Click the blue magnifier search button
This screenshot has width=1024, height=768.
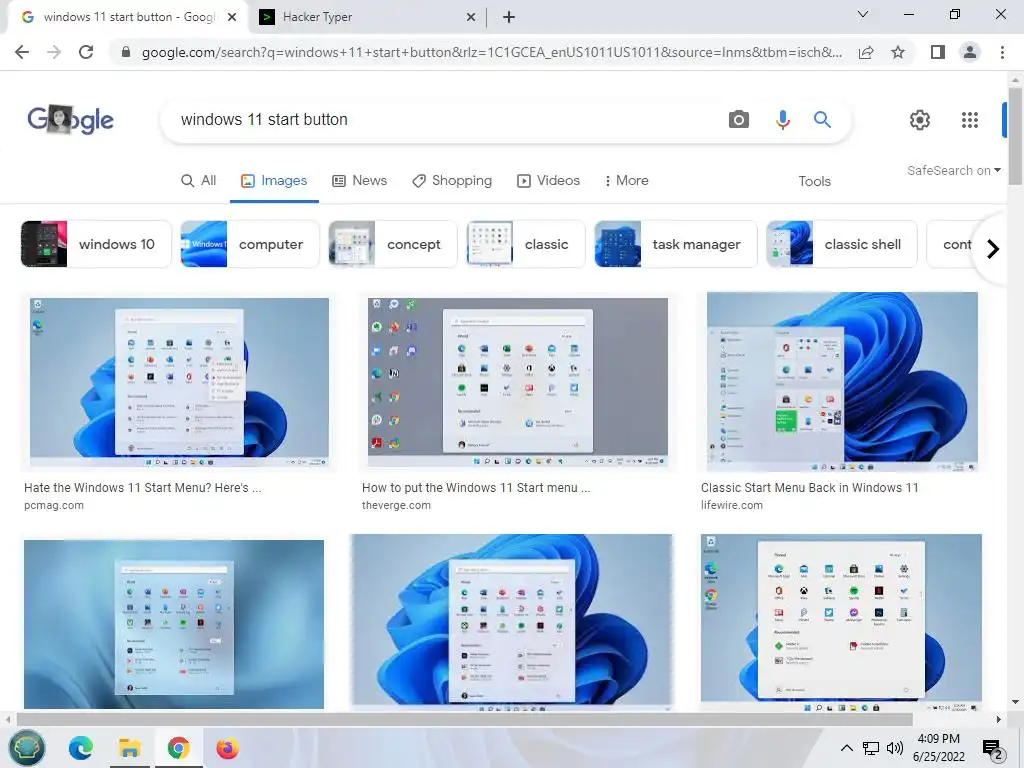tap(822, 120)
